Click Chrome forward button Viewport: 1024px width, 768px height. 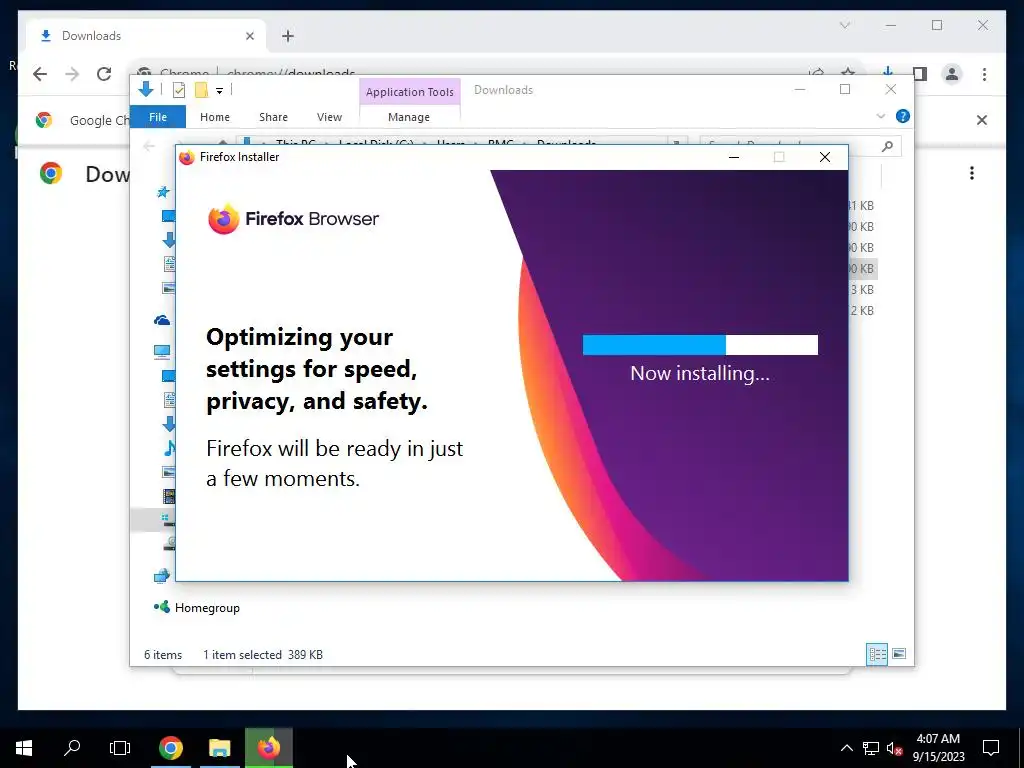(x=72, y=74)
